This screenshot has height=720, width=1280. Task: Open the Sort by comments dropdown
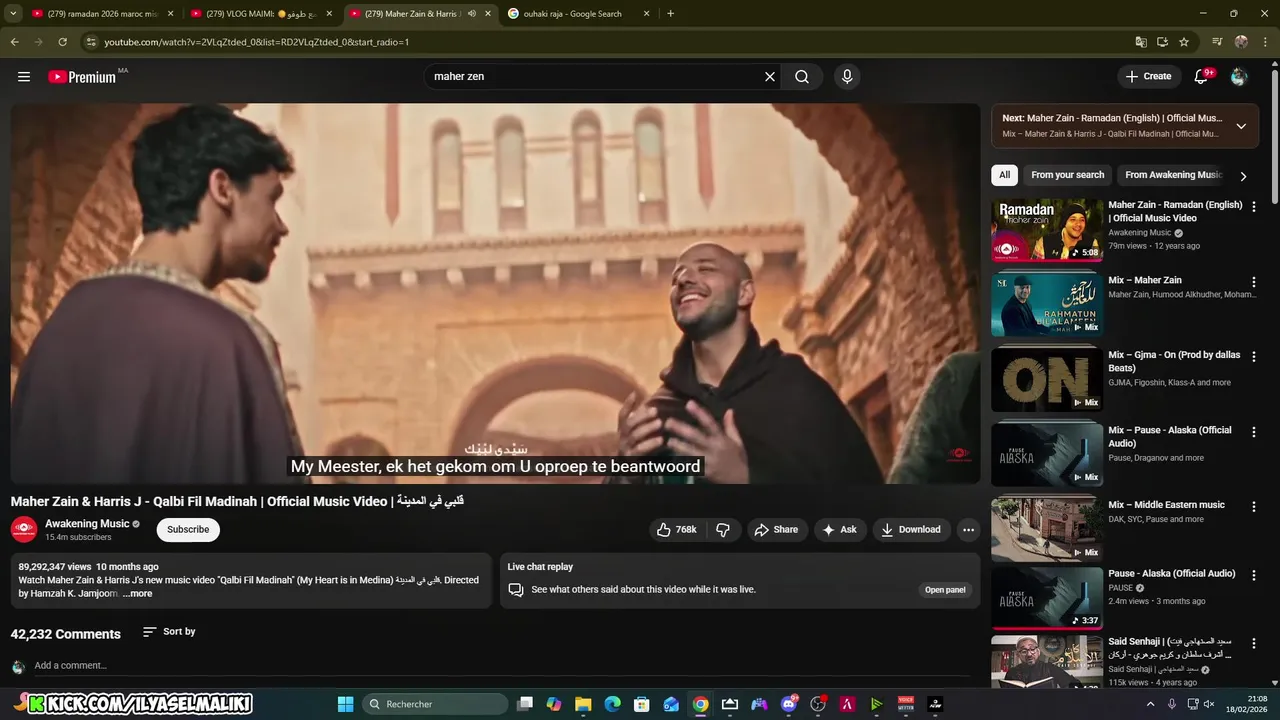[169, 632]
